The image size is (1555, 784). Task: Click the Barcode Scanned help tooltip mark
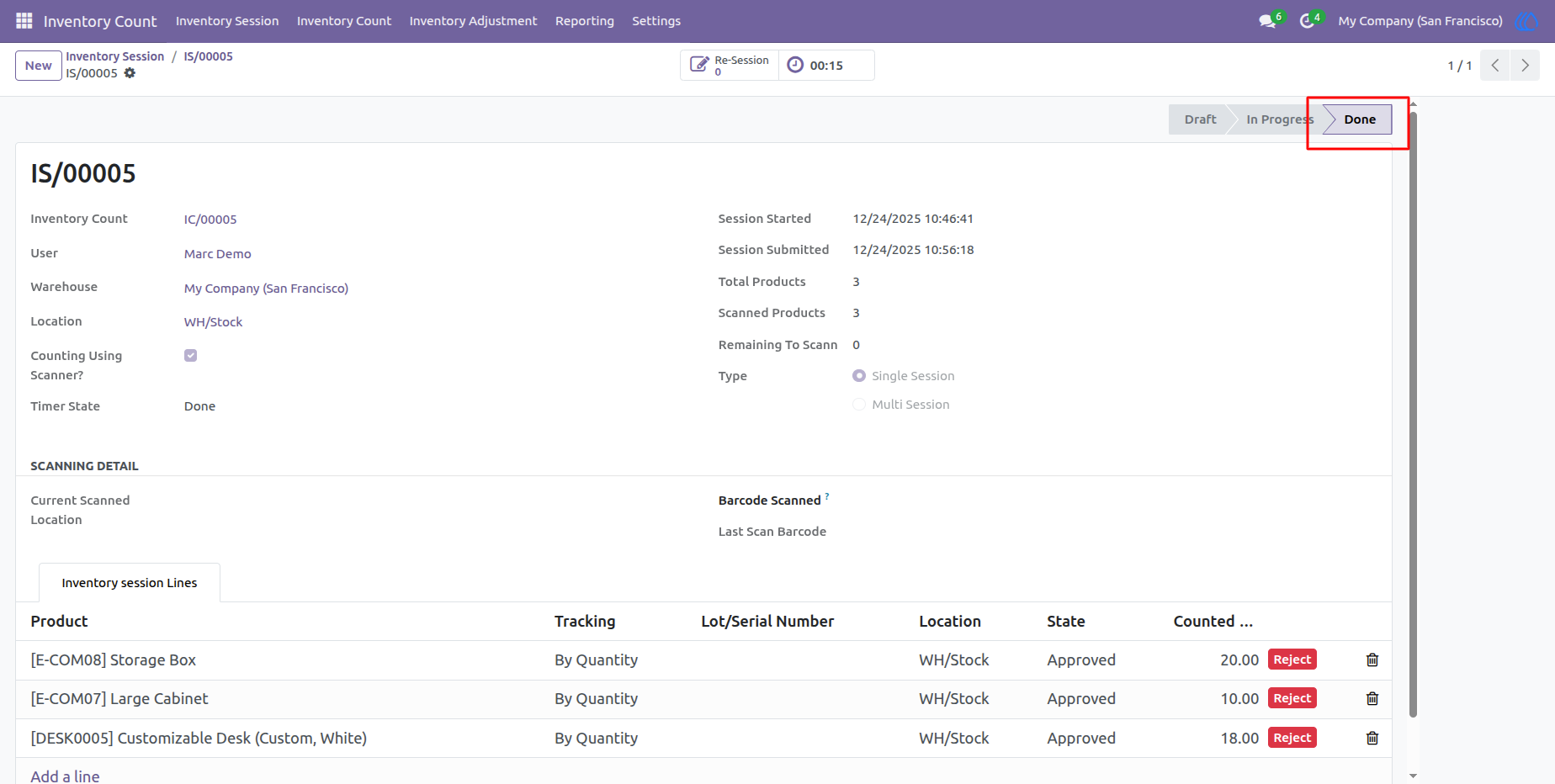tap(827, 496)
